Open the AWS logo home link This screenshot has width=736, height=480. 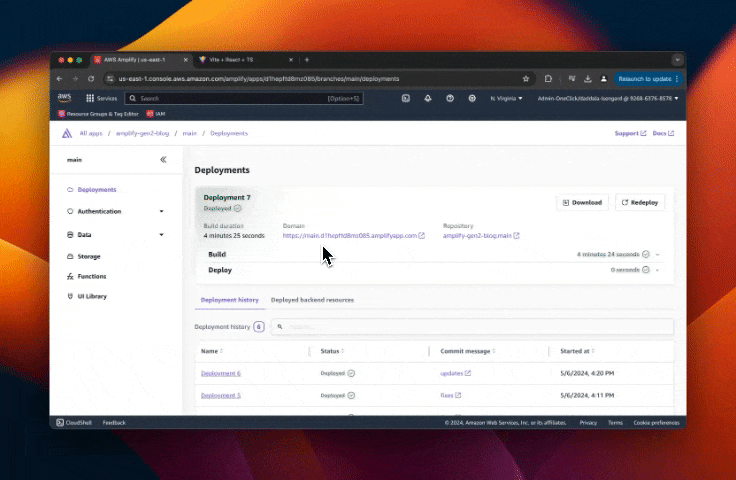click(64, 98)
